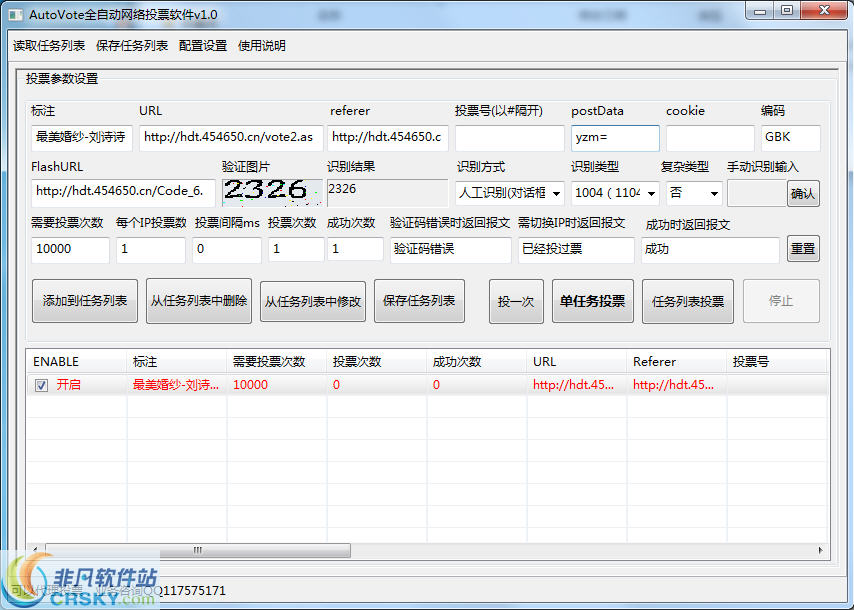The image size is (854, 610).
Task: Click the 识别结果 field showing 2326
Action: tap(388, 193)
